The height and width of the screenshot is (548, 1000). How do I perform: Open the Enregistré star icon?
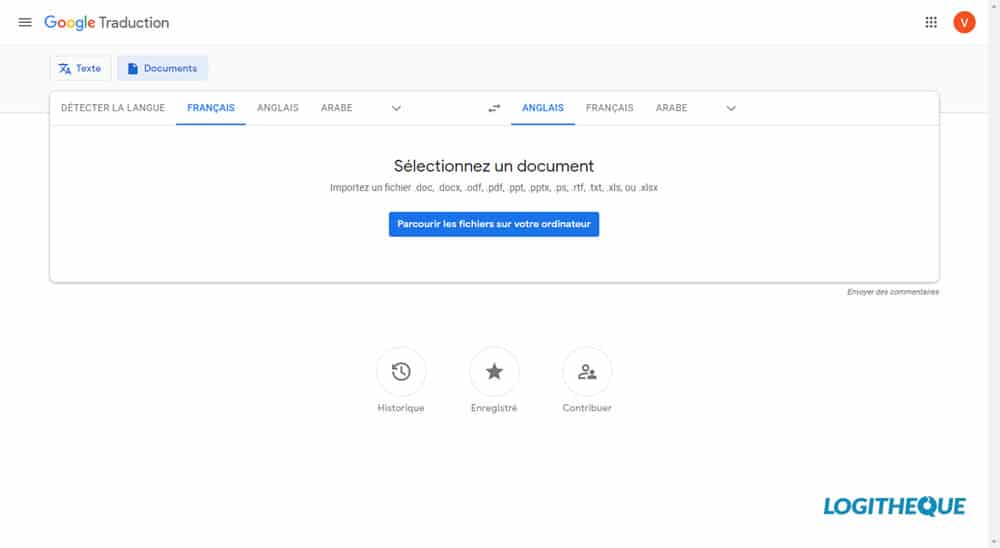click(x=494, y=371)
